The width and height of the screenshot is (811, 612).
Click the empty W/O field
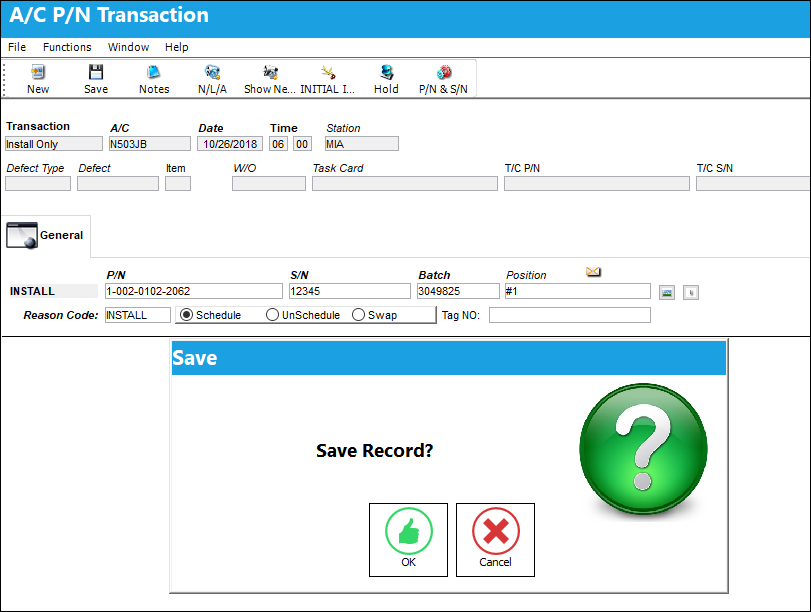(268, 184)
